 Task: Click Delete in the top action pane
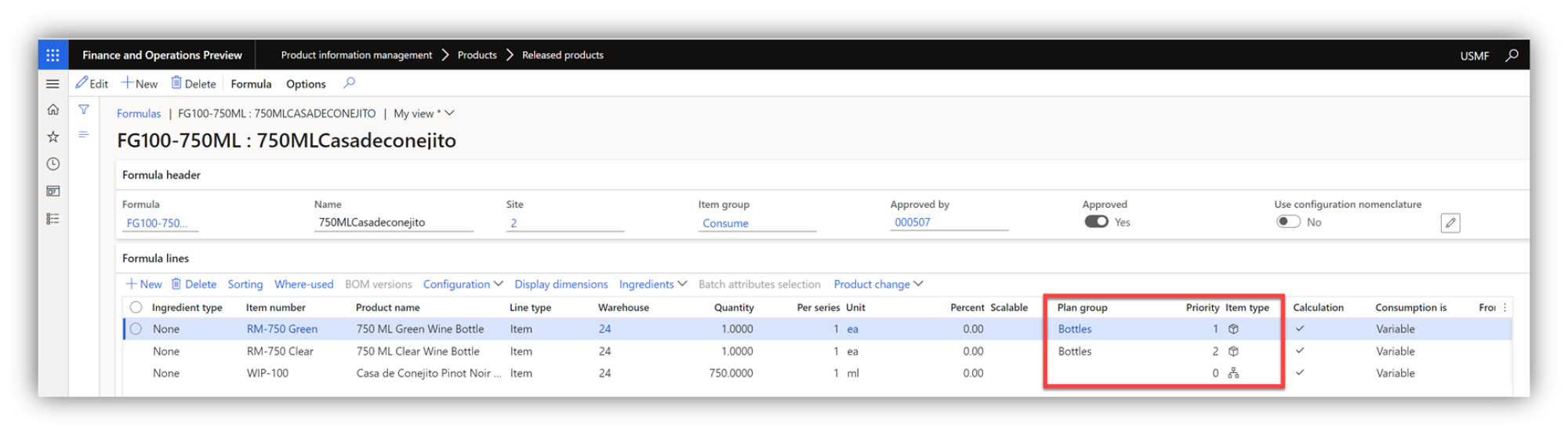194,84
